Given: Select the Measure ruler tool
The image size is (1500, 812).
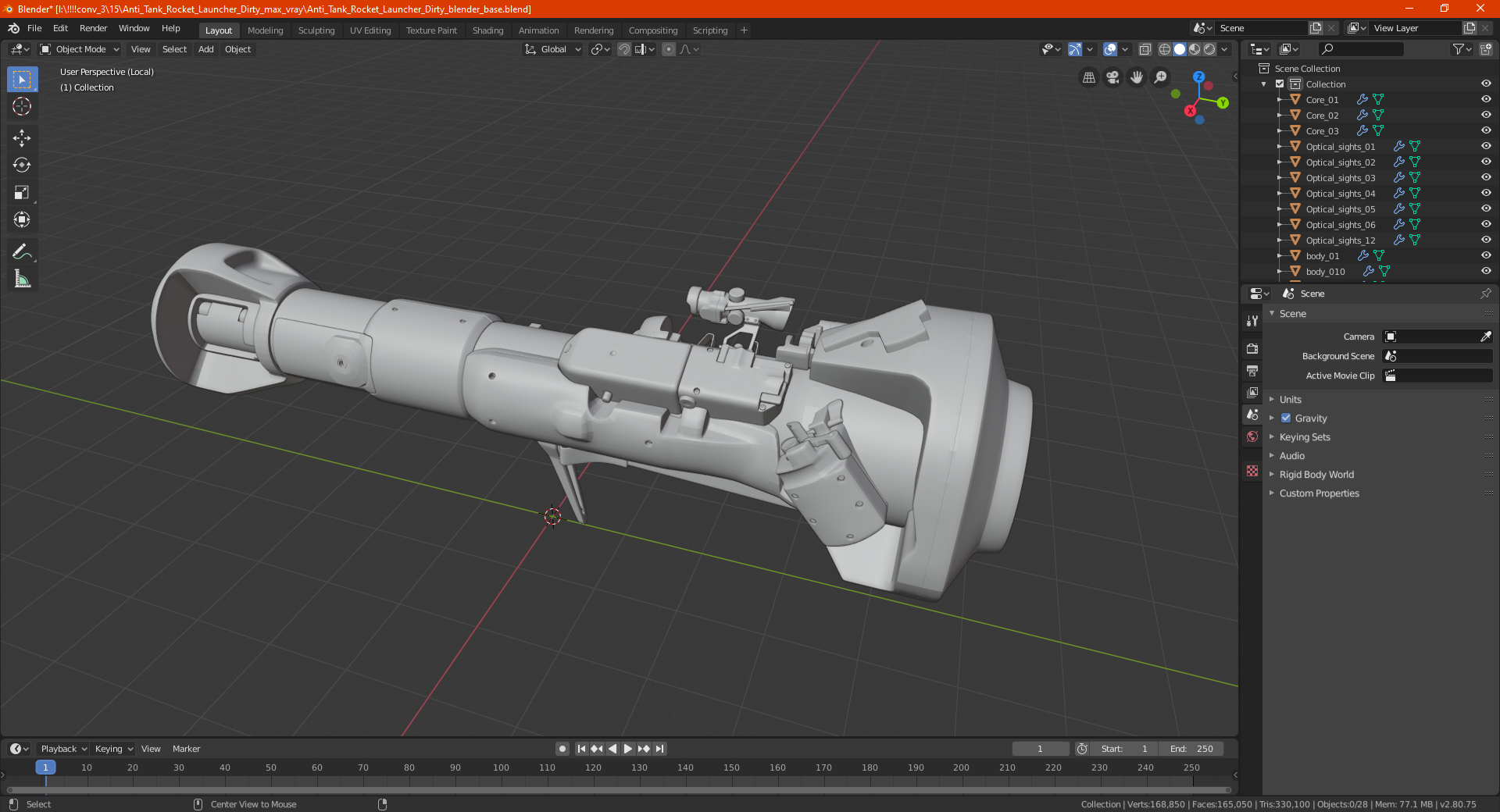Looking at the screenshot, I should (x=22, y=279).
